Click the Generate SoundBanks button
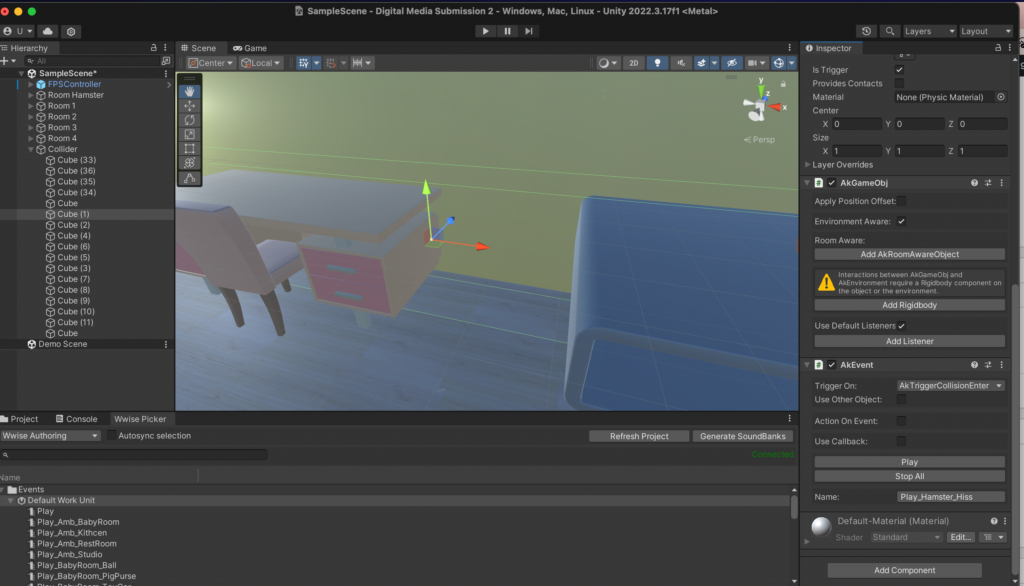1024x586 pixels. [745, 436]
